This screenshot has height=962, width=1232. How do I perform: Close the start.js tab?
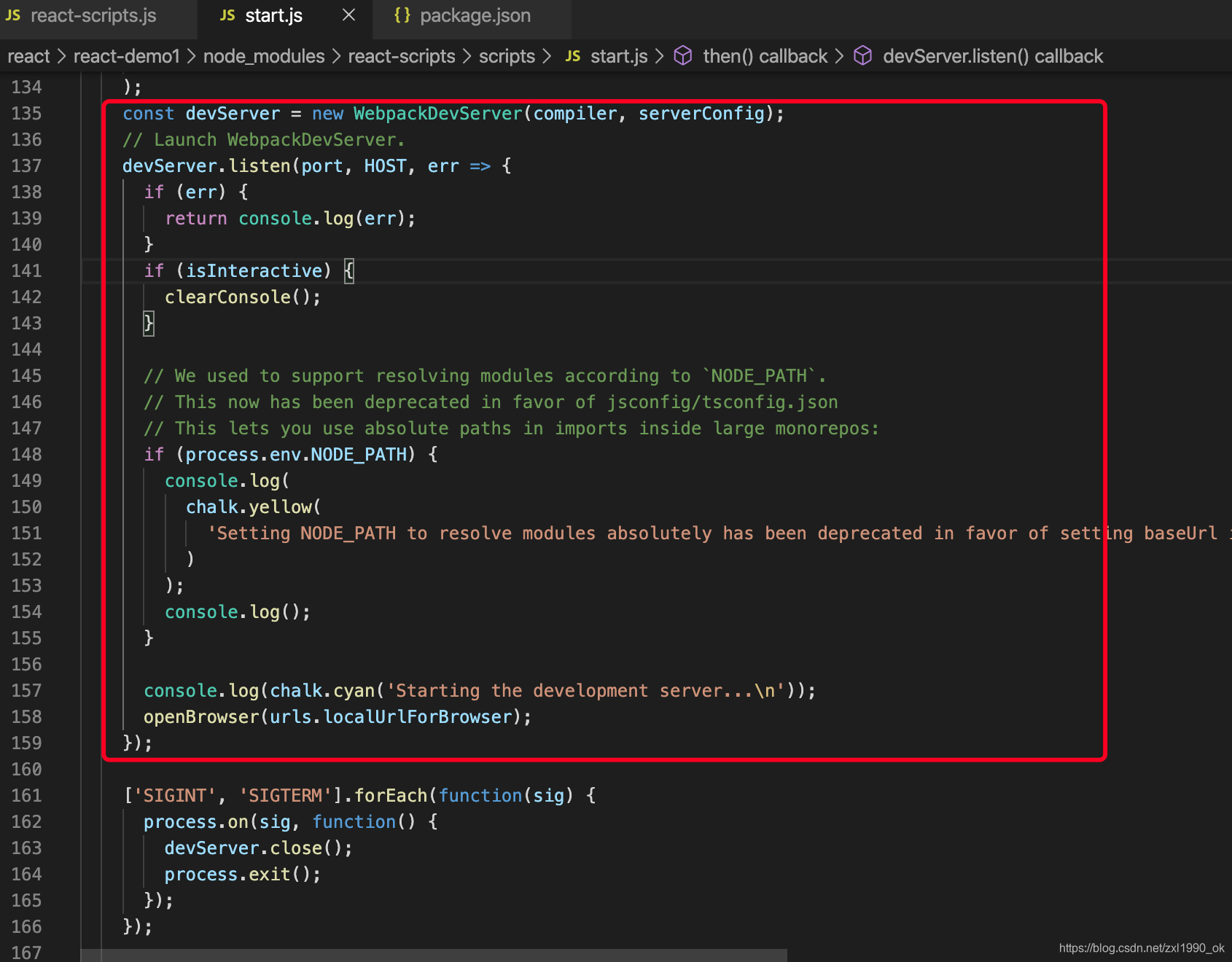pyautogui.click(x=348, y=15)
